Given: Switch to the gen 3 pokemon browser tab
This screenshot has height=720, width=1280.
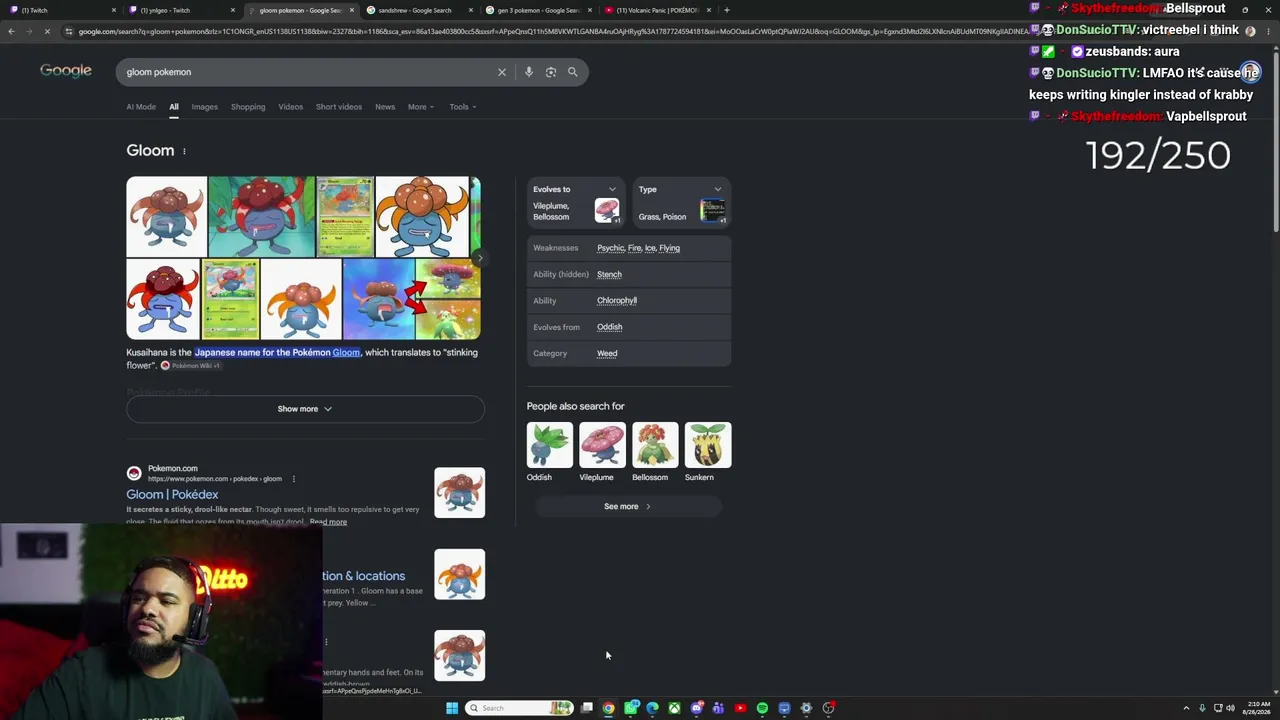Looking at the screenshot, I should point(538,10).
